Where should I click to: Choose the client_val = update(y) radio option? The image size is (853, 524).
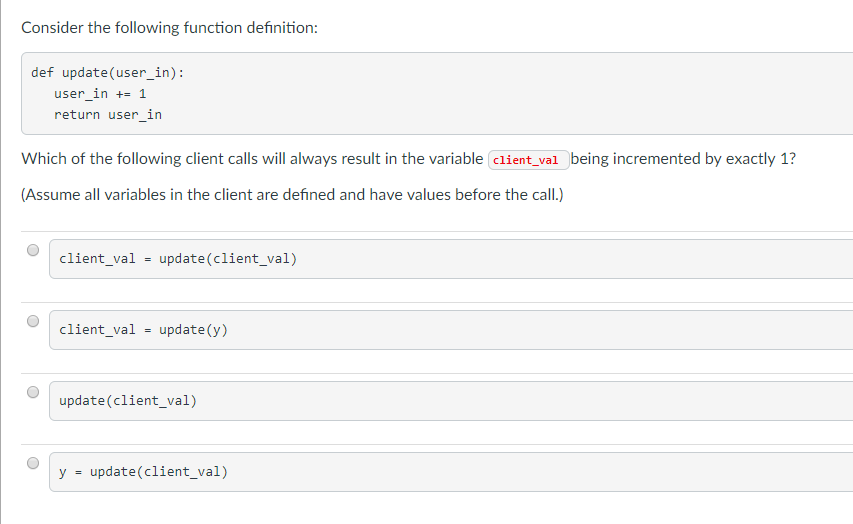33,321
